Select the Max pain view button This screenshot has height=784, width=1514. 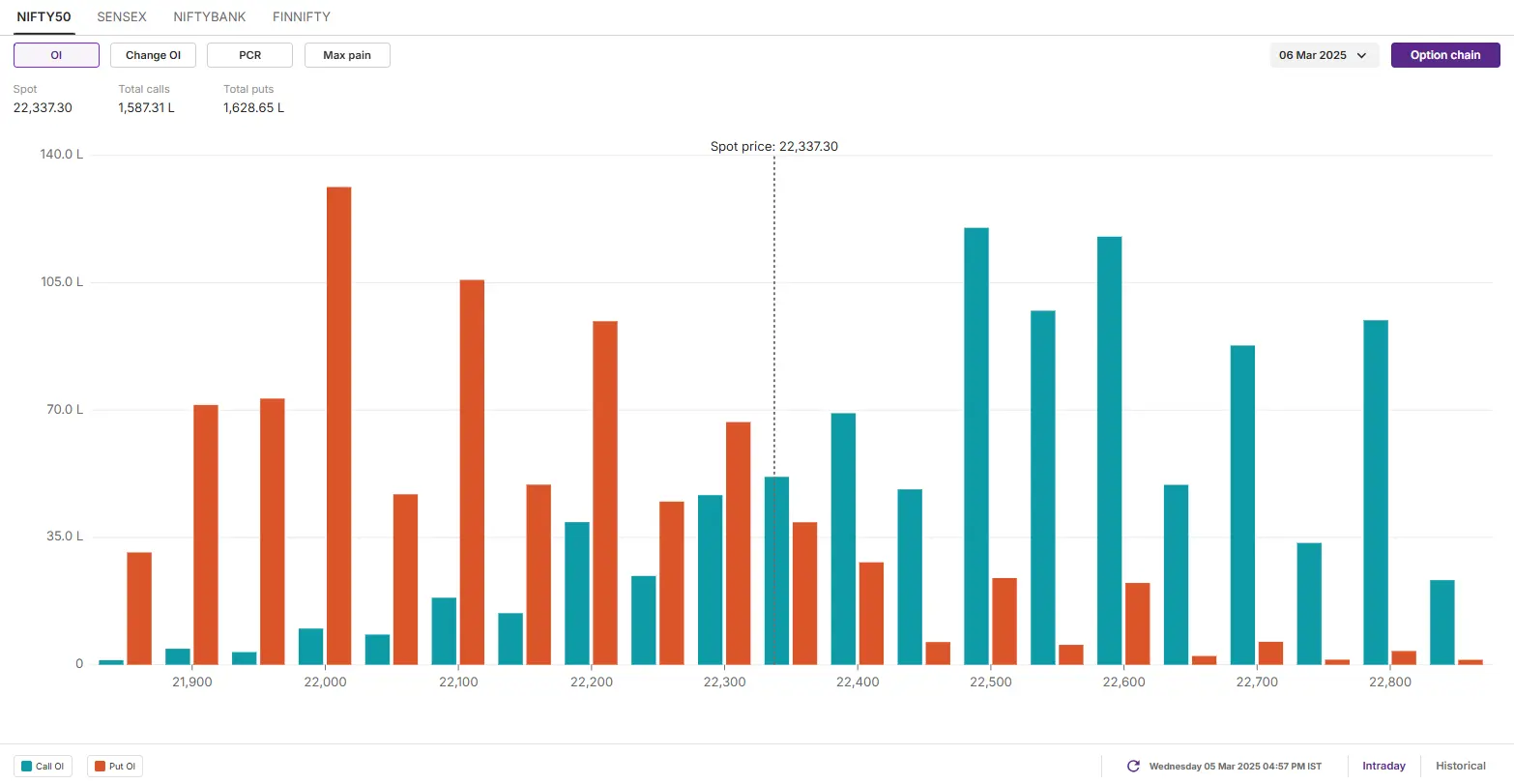(x=347, y=55)
